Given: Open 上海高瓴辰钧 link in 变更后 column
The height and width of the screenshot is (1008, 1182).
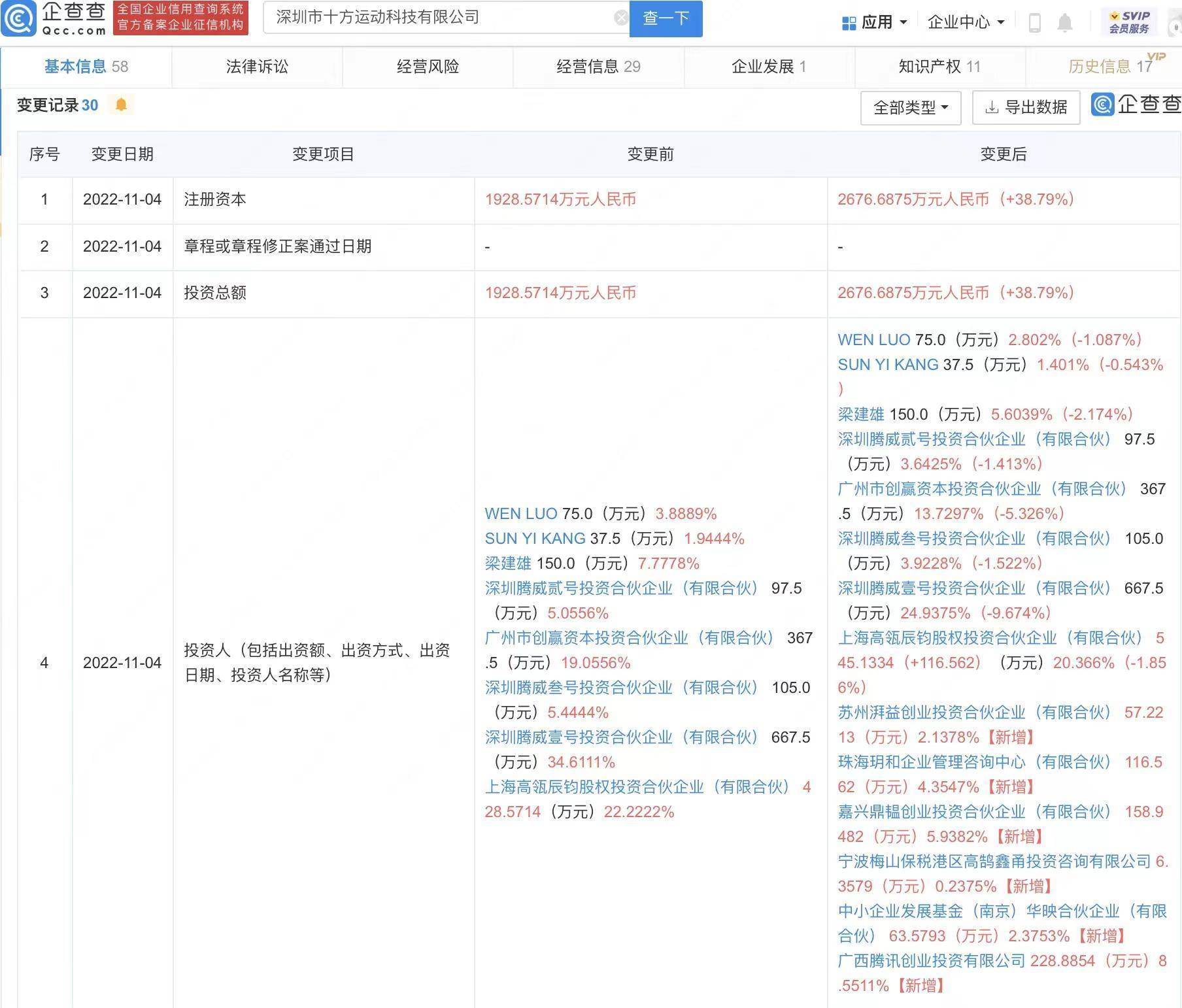Looking at the screenshot, I should tap(990, 638).
